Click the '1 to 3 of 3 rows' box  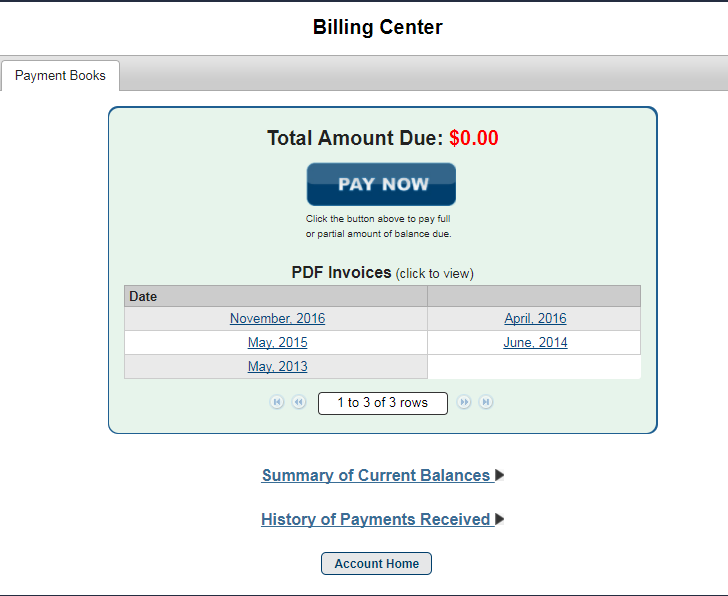[x=383, y=403]
